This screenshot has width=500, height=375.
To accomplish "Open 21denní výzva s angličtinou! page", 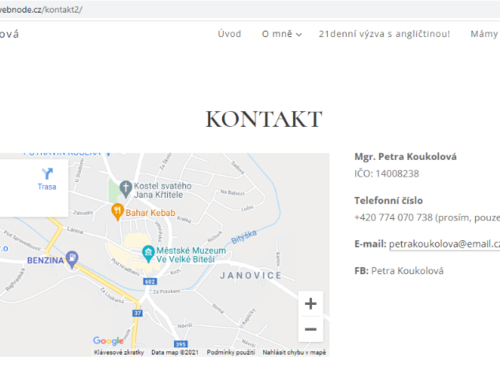I will tap(384, 34).
